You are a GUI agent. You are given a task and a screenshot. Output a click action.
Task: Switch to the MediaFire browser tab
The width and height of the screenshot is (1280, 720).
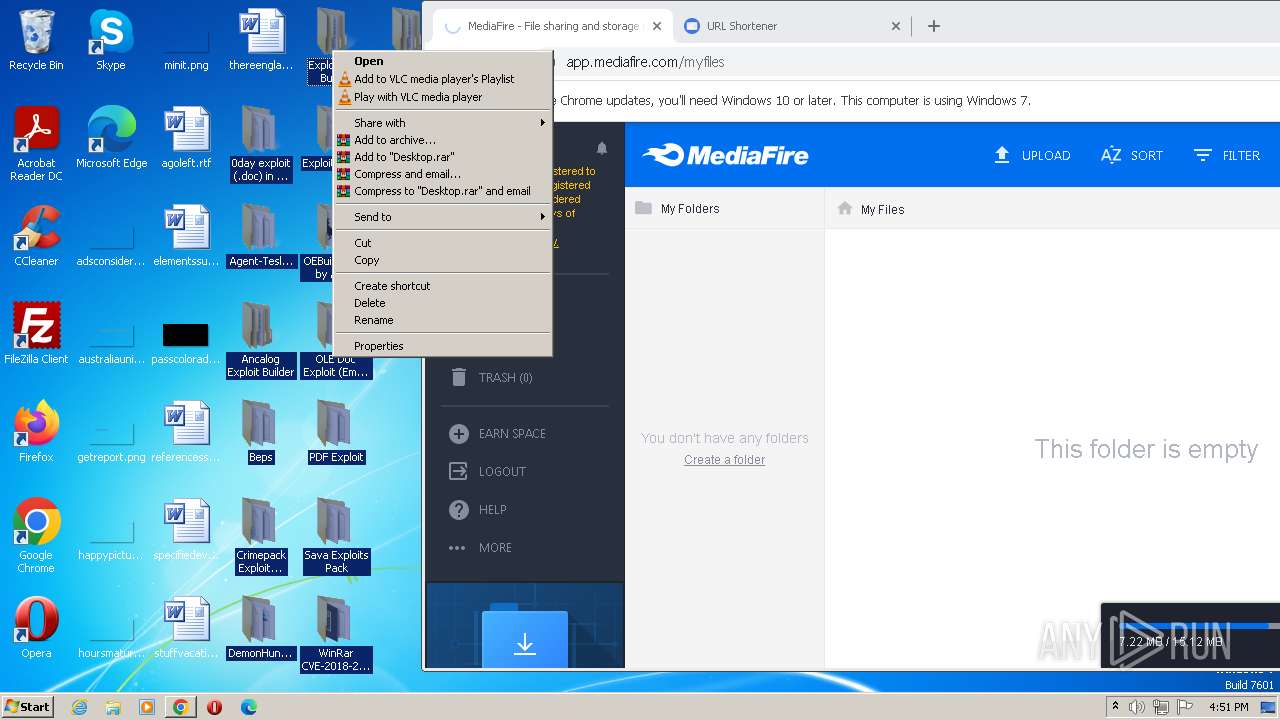(x=550, y=26)
